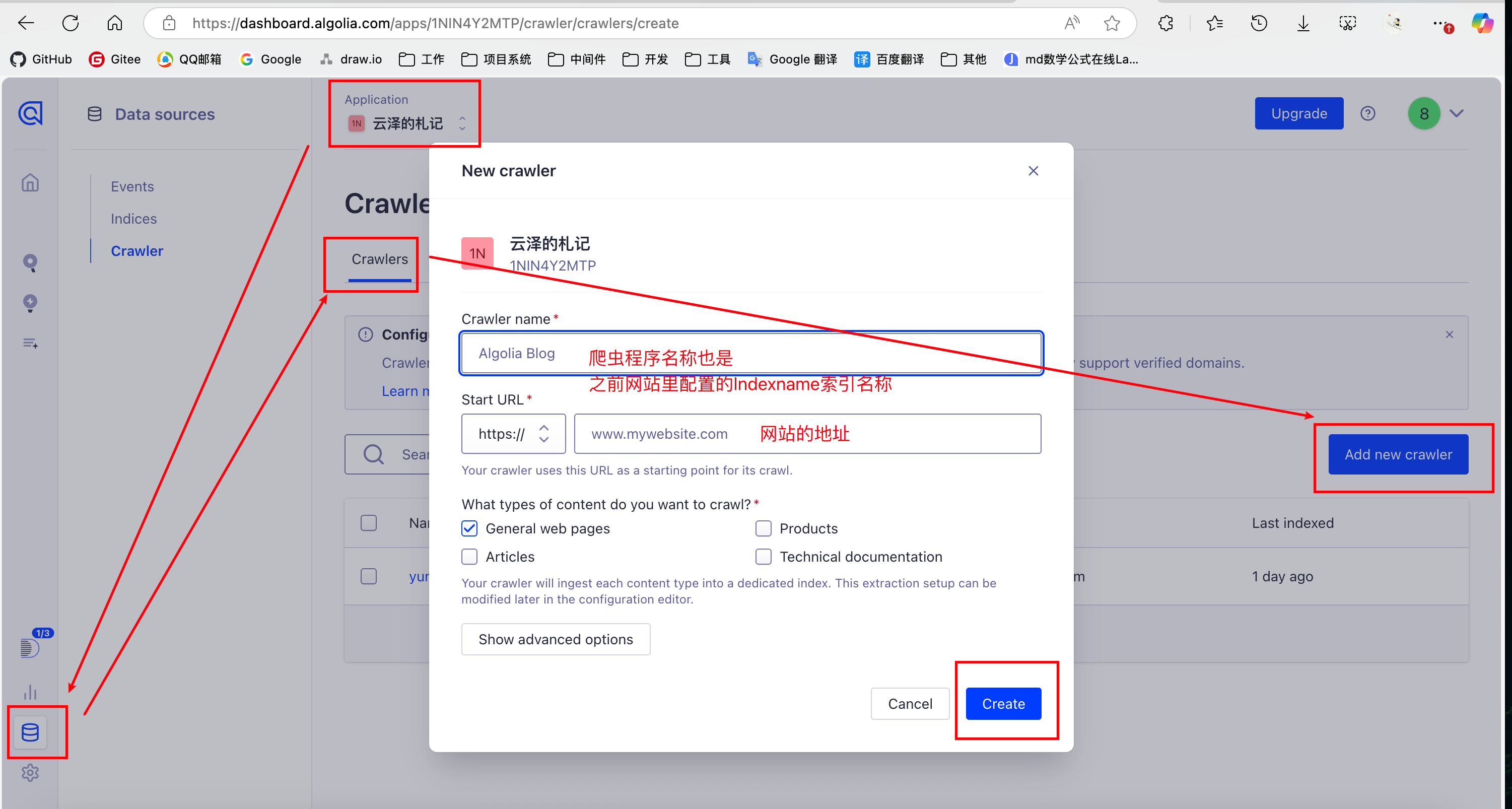The width and height of the screenshot is (1512, 809).
Task: Open the Analytics bar chart icon
Action: [30, 692]
